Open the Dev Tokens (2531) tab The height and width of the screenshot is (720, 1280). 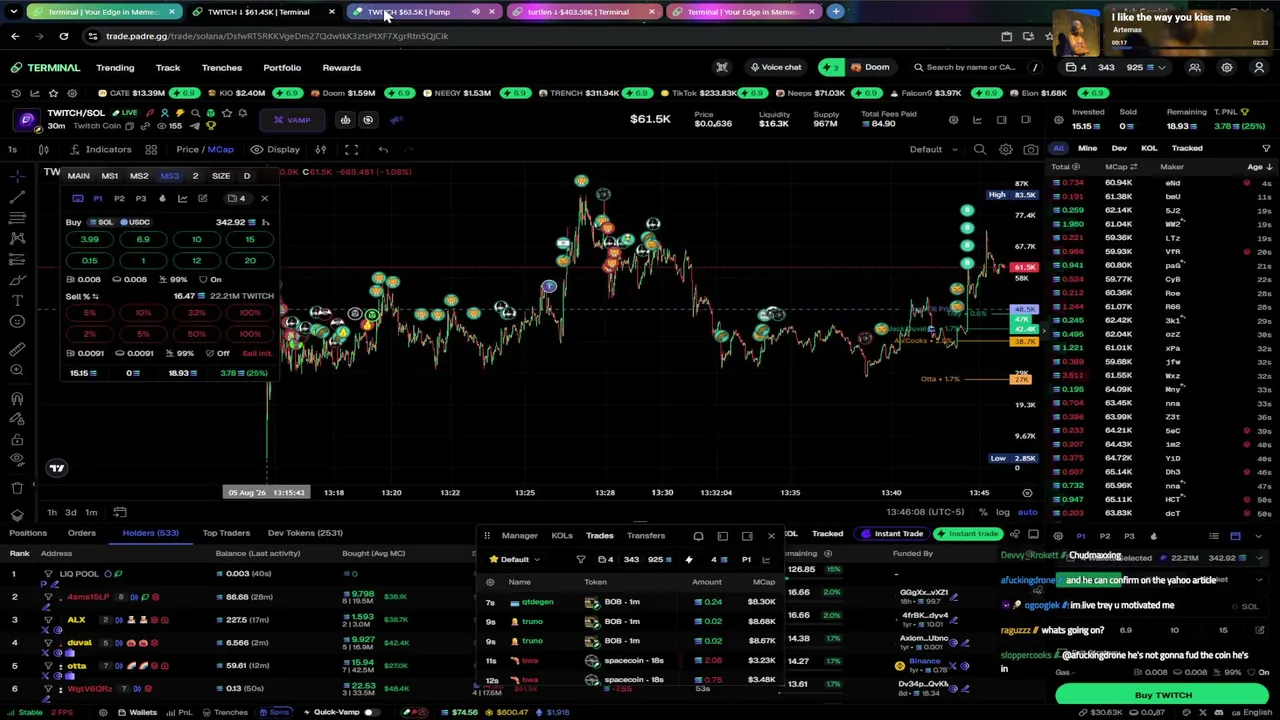[x=305, y=533]
